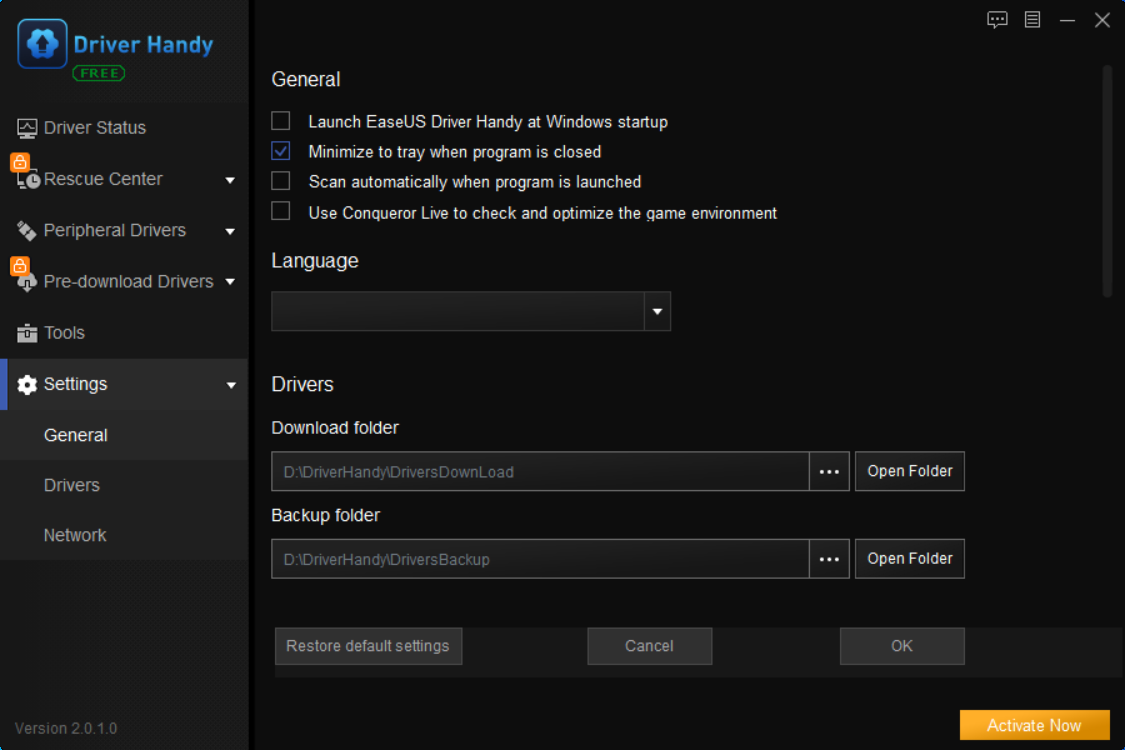The width and height of the screenshot is (1125, 750).
Task: Click the Peripheral Drivers plug icon
Action: click(x=27, y=231)
